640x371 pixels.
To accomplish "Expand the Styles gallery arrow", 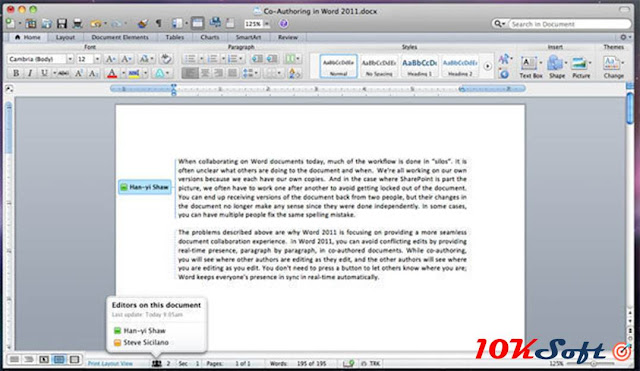I will click(x=487, y=66).
